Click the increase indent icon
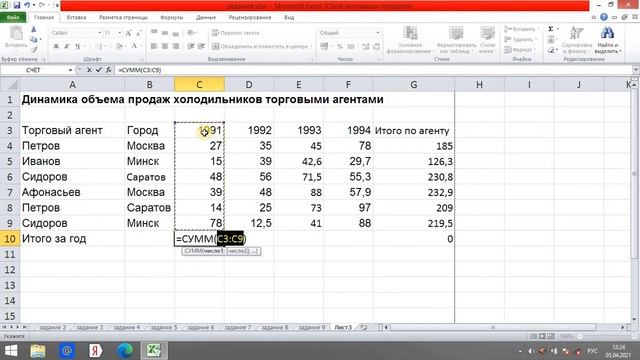Screen dimensions: 640x360 pyautogui.click(x=201, y=46)
